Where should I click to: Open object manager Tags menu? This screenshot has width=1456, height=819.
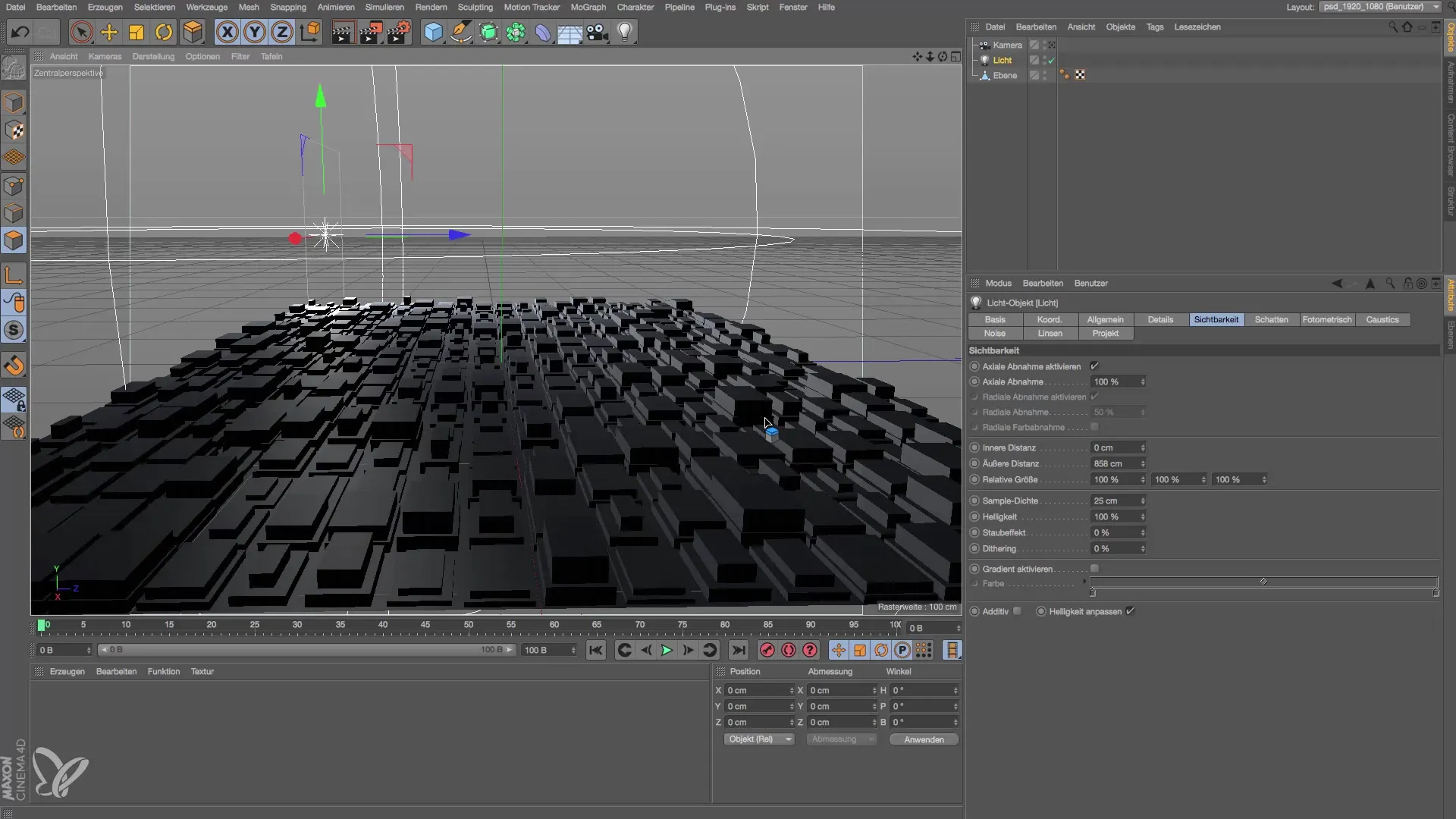(1154, 27)
